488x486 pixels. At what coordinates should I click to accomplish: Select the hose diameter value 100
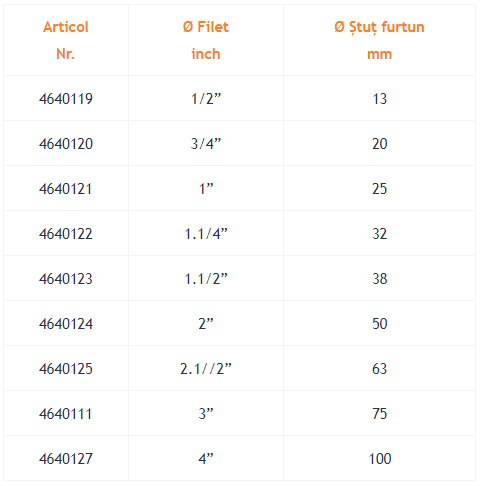pyautogui.click(x=379, y=459)
